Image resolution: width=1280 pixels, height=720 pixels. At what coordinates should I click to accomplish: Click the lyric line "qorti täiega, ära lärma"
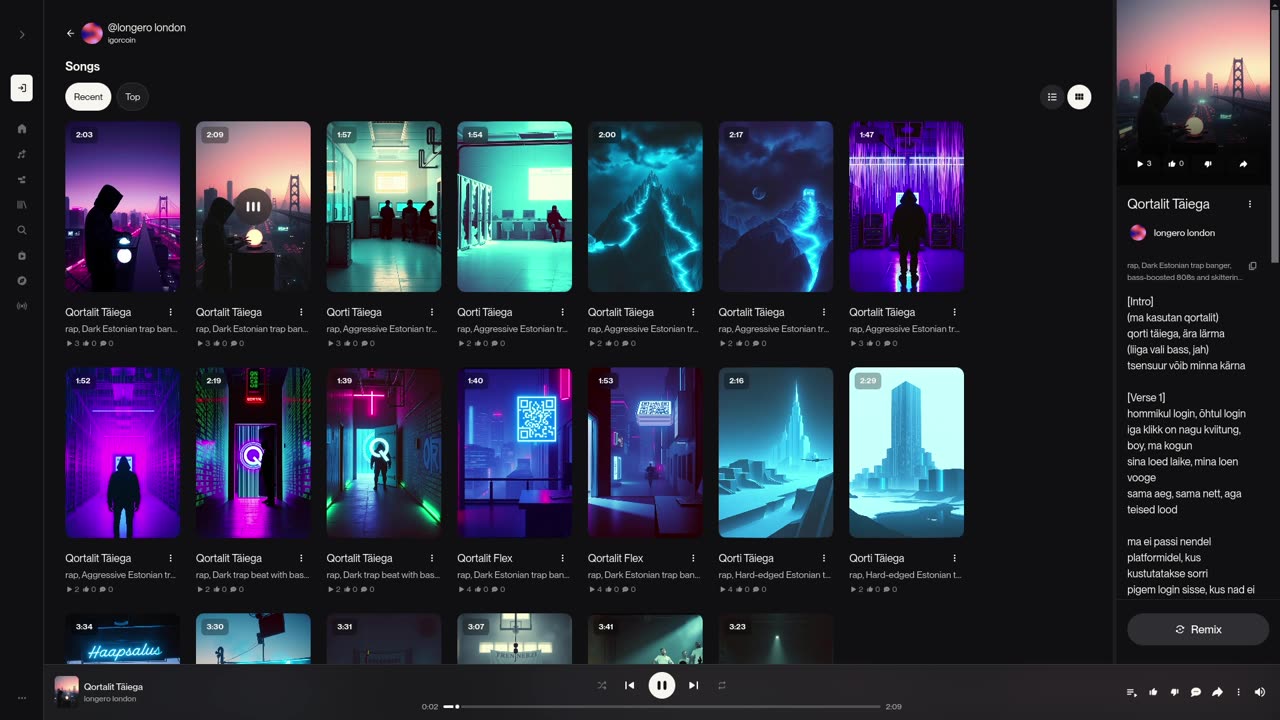(x=1176, y=334)
